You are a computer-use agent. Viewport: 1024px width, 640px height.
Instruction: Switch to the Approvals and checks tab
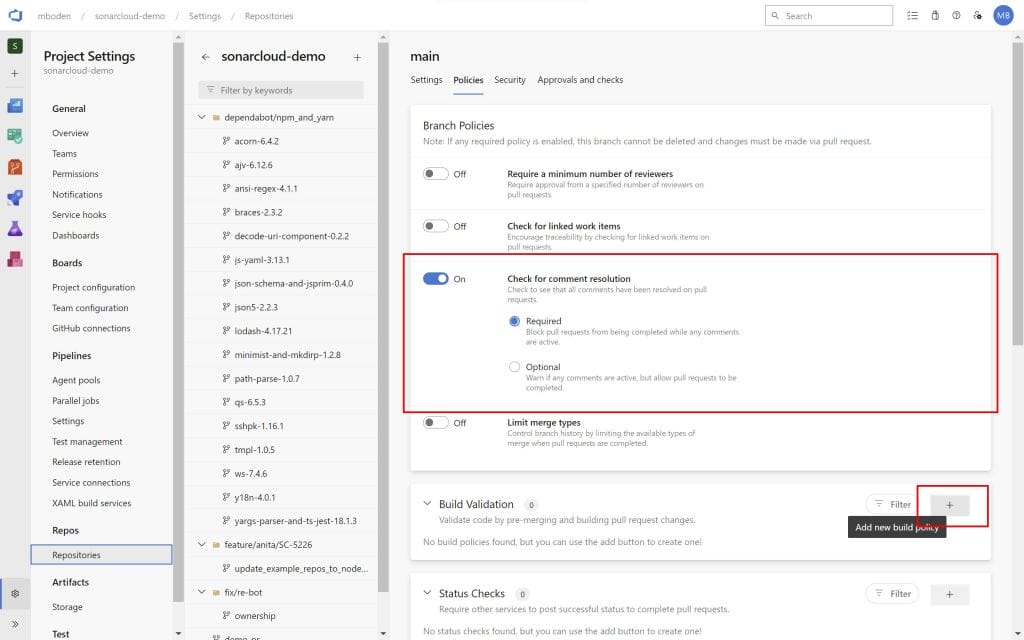[580, 80]
